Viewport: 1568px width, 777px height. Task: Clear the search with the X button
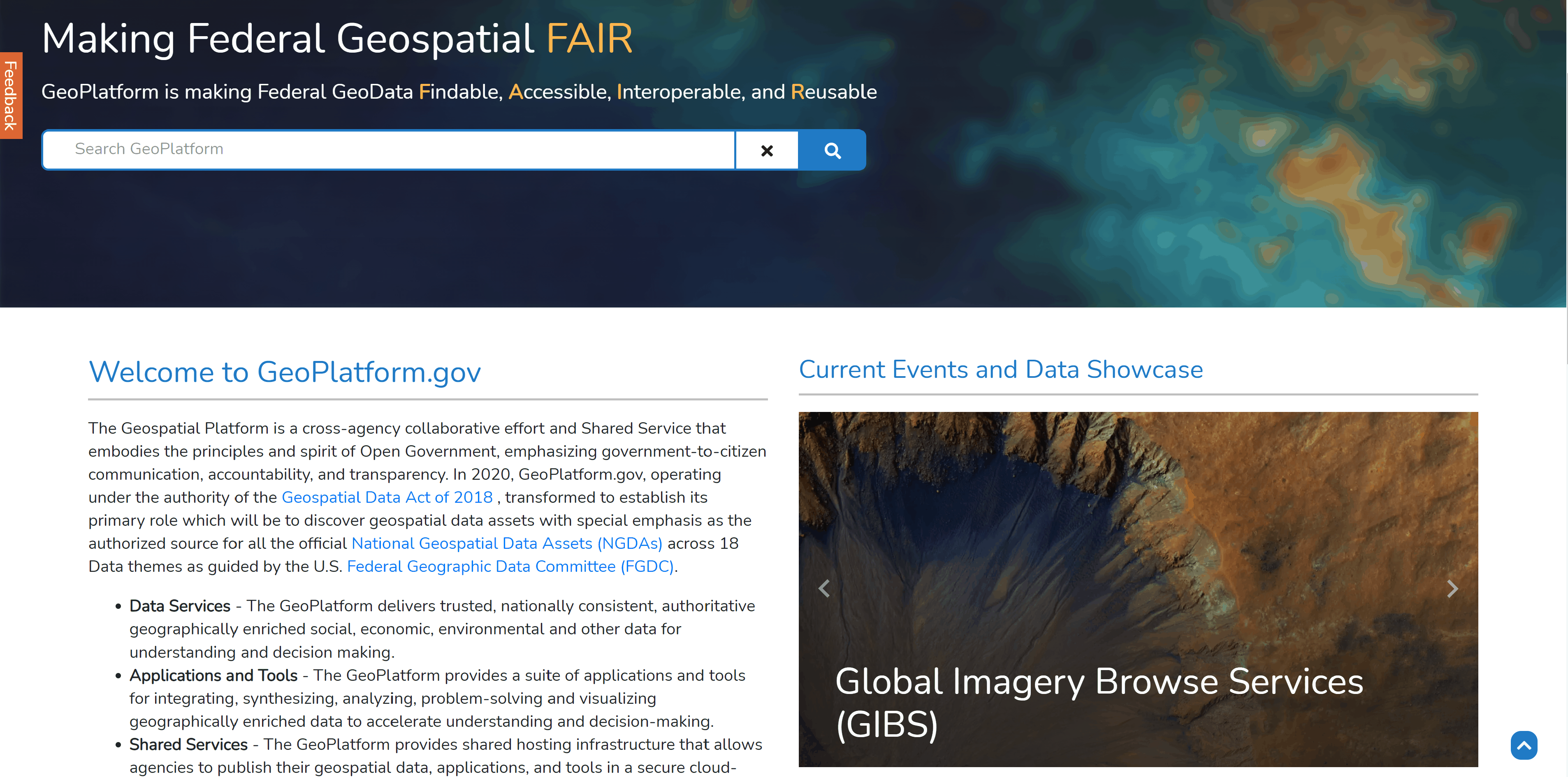pyautogui.click(x=767, y=150)
